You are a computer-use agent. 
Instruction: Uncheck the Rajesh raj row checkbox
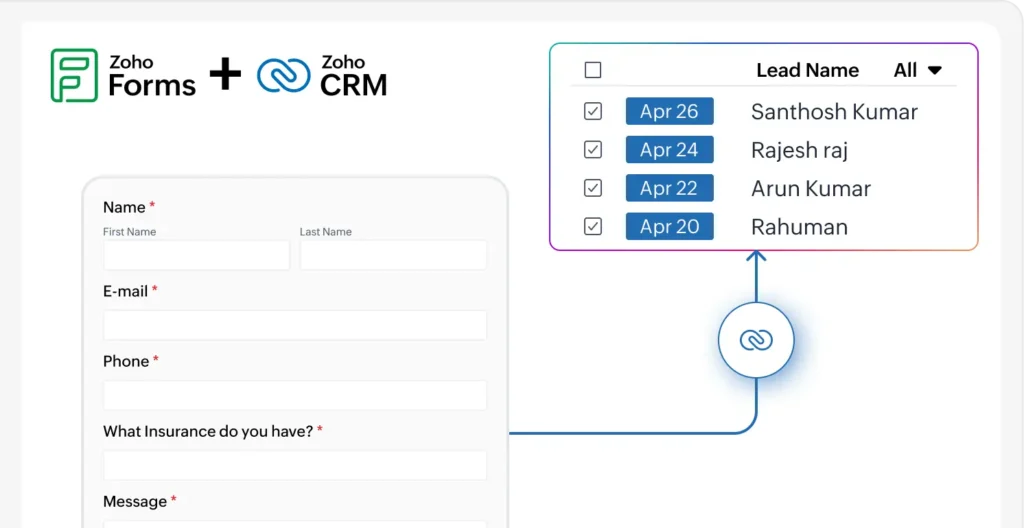(x=593, y=150)
